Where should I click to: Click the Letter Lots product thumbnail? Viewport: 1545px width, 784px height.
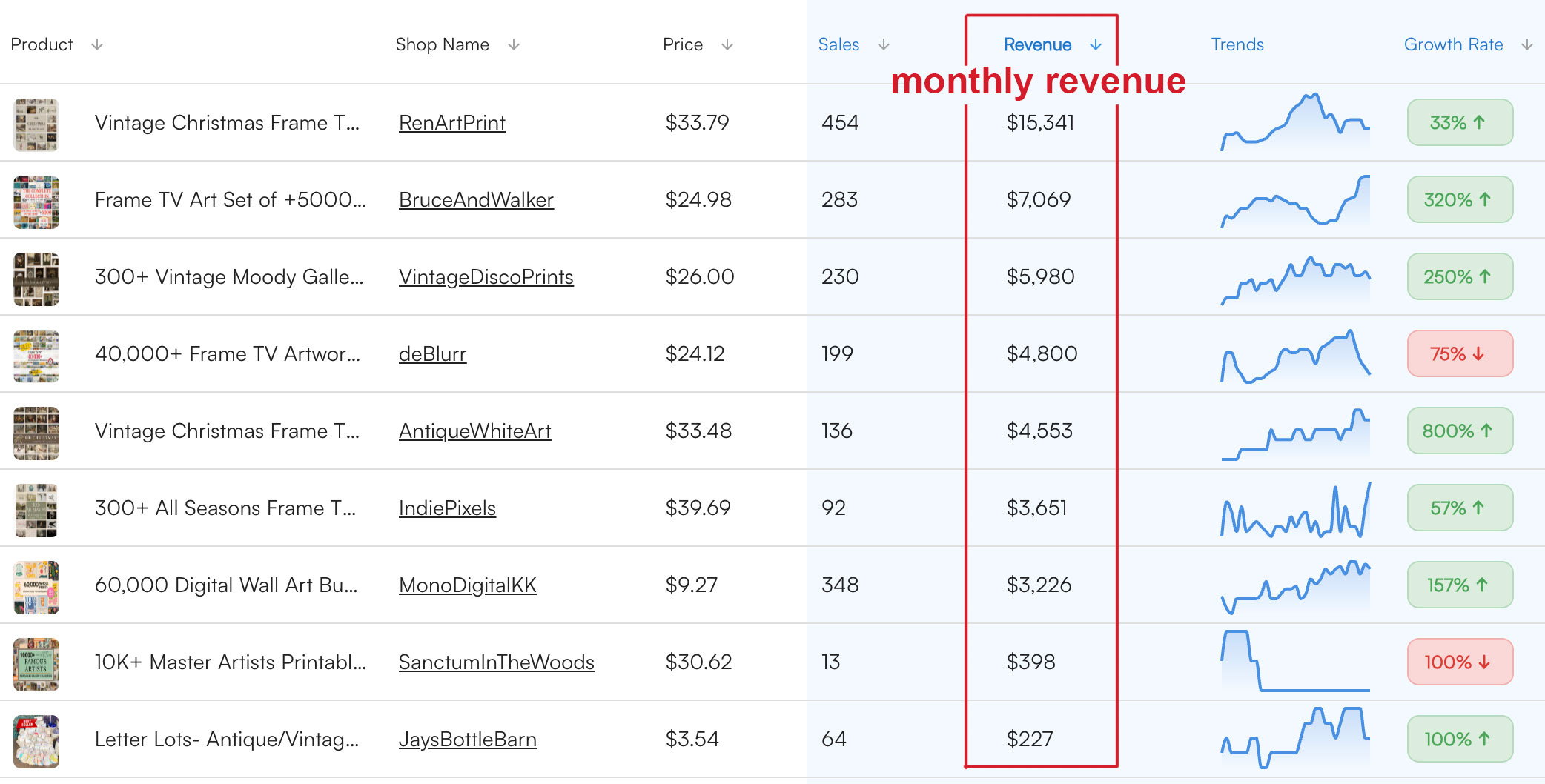[x=36, y=742]
